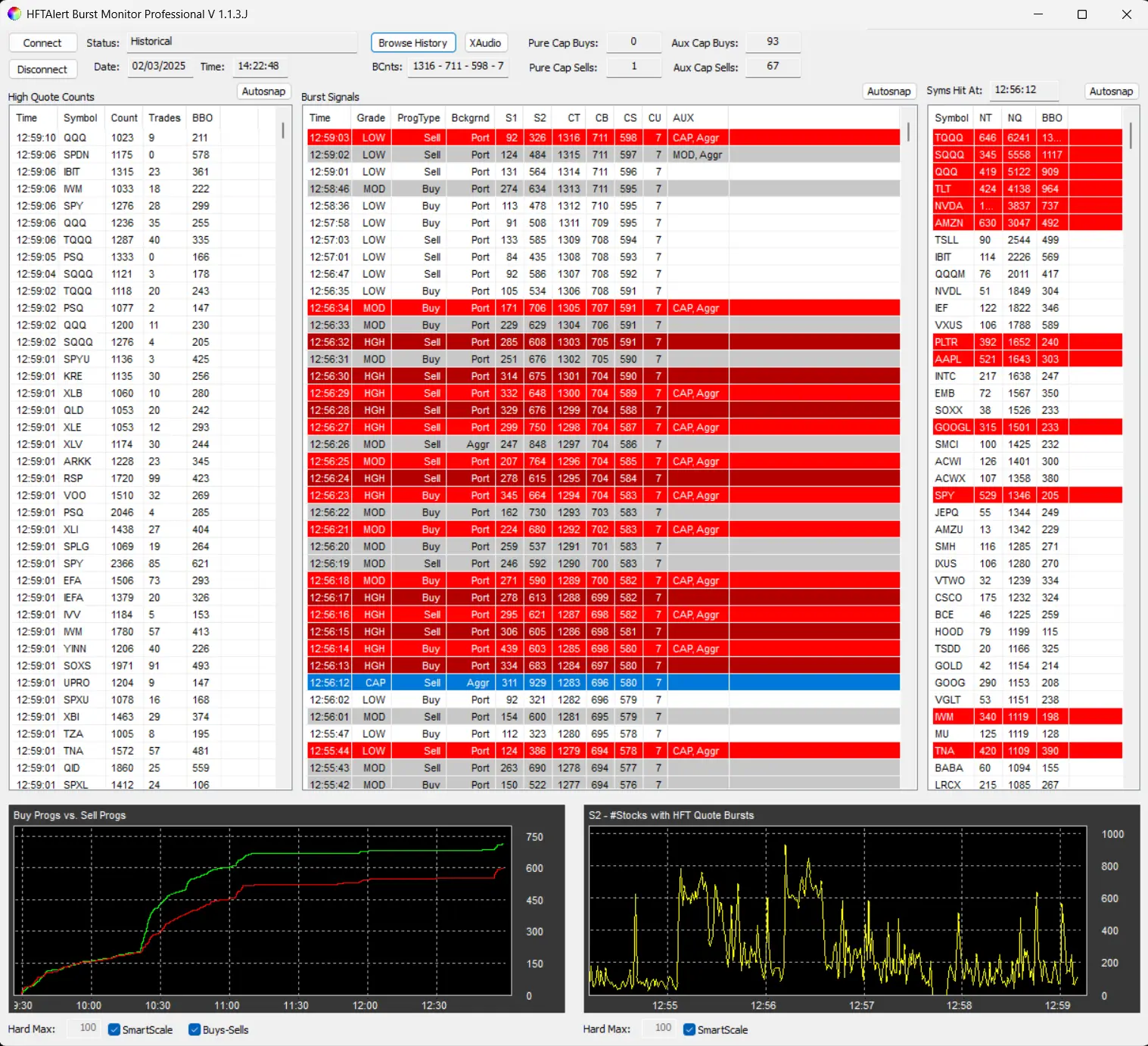The height and width of the screenshot is (1046, 1148).
Task: Sort High Quote Counts by Symbol column
Action: tap(80, 118)
